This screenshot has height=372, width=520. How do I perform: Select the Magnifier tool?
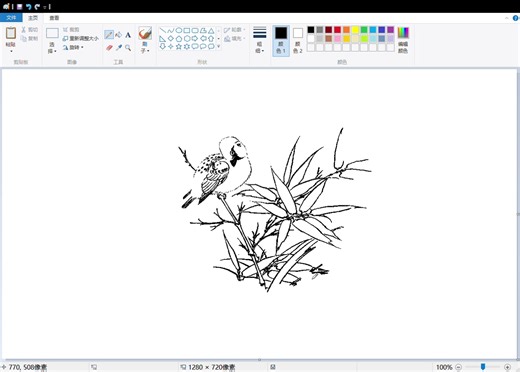(x=128, y=48)
